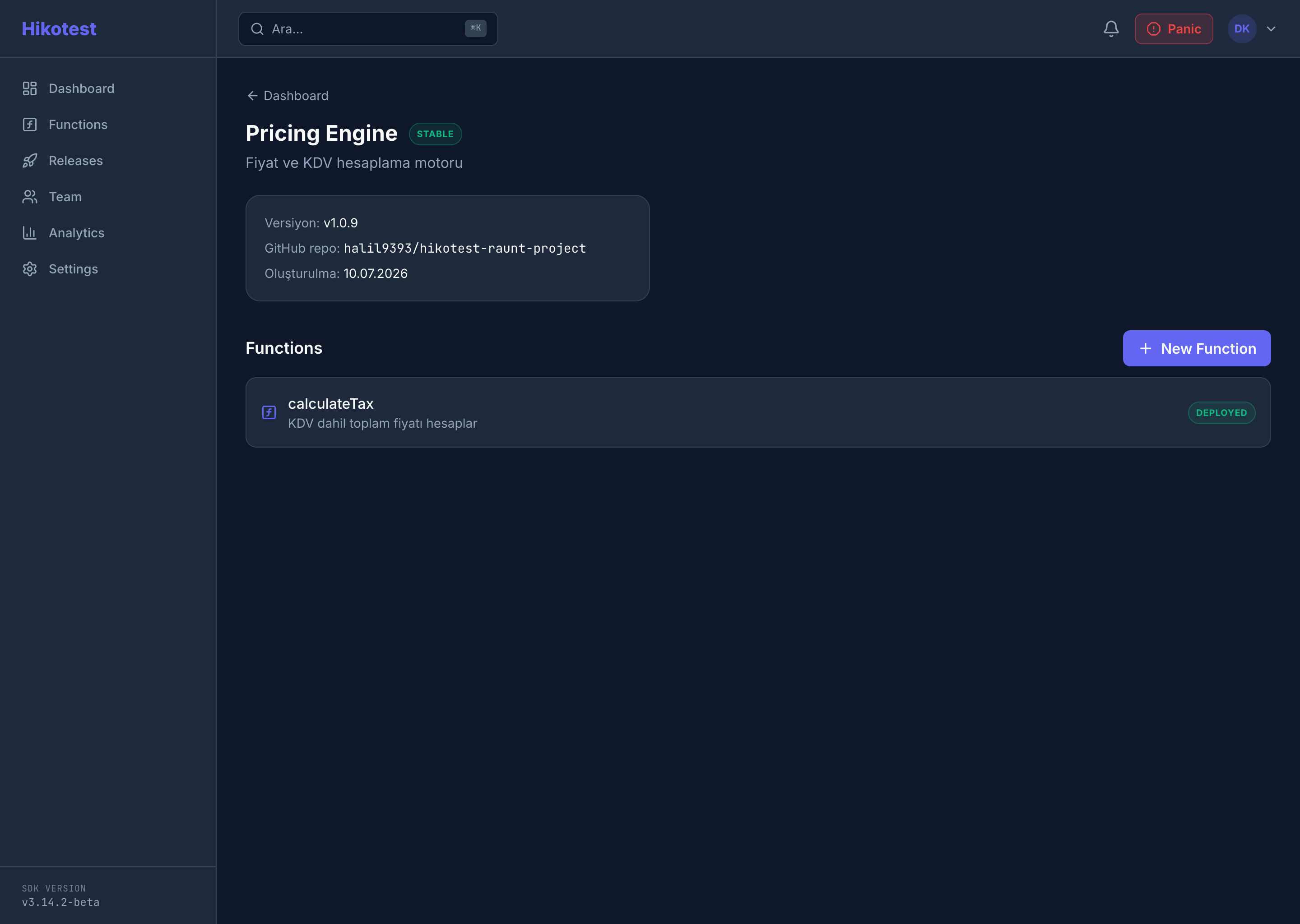The height and width of the screenshot is (924, 1300).
Task: Hit the red Panic button
Action: (x=1174, y=29)
